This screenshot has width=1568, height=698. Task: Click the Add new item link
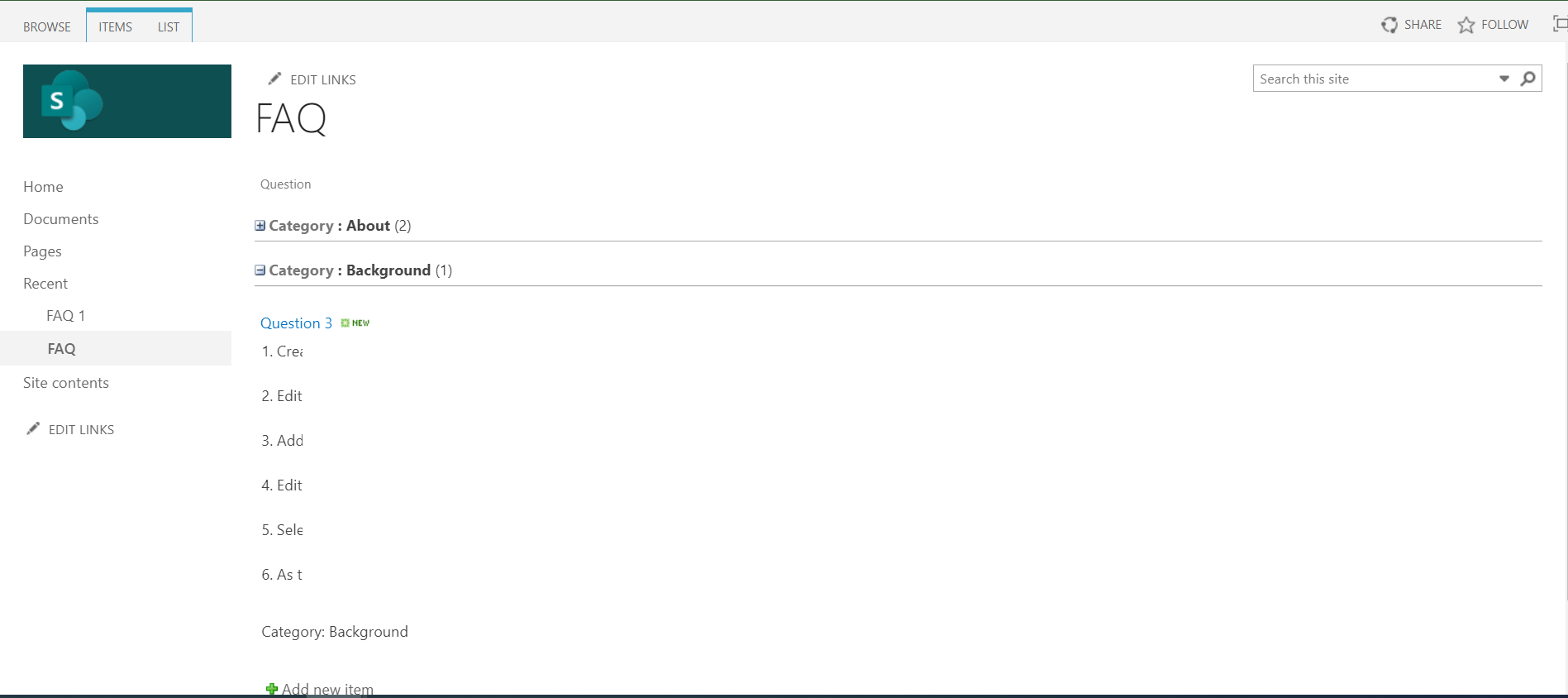tap(326, 688)
